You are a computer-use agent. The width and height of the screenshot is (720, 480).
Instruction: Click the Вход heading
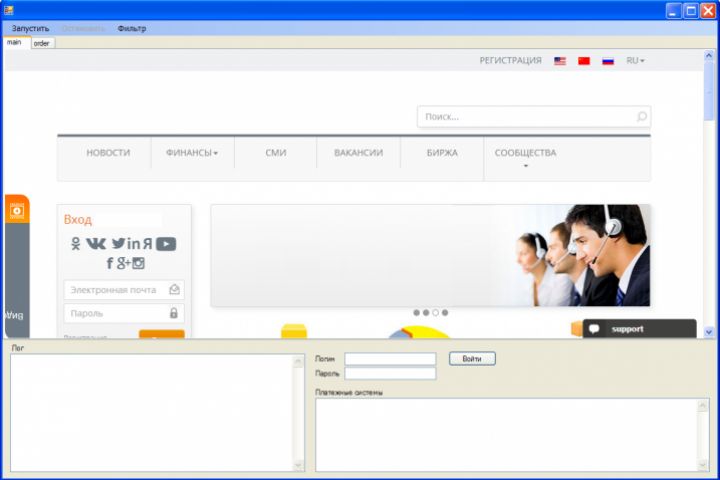coord(78,220)
